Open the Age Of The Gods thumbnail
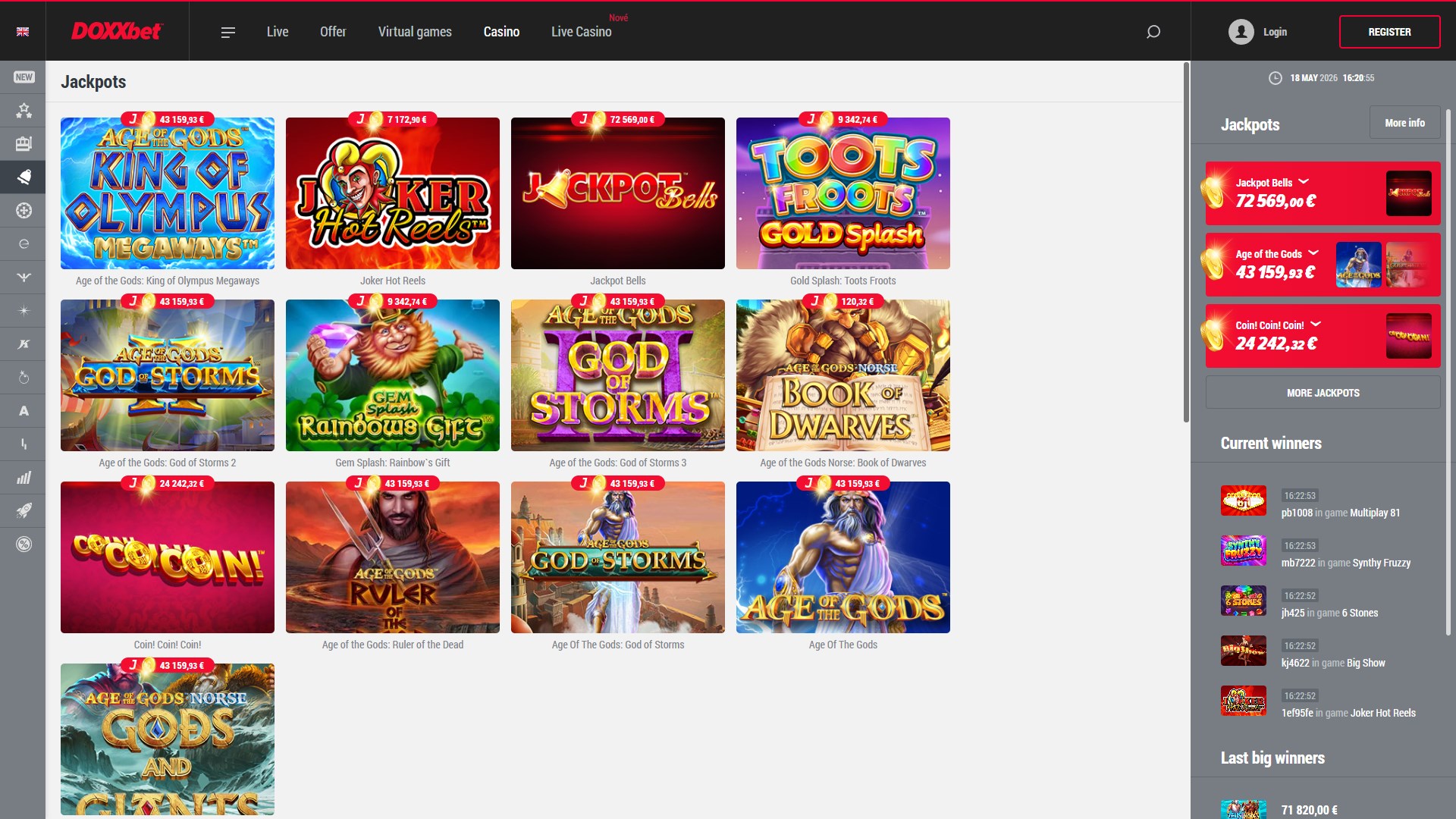The image size is (1456, 819). [843, 557]
